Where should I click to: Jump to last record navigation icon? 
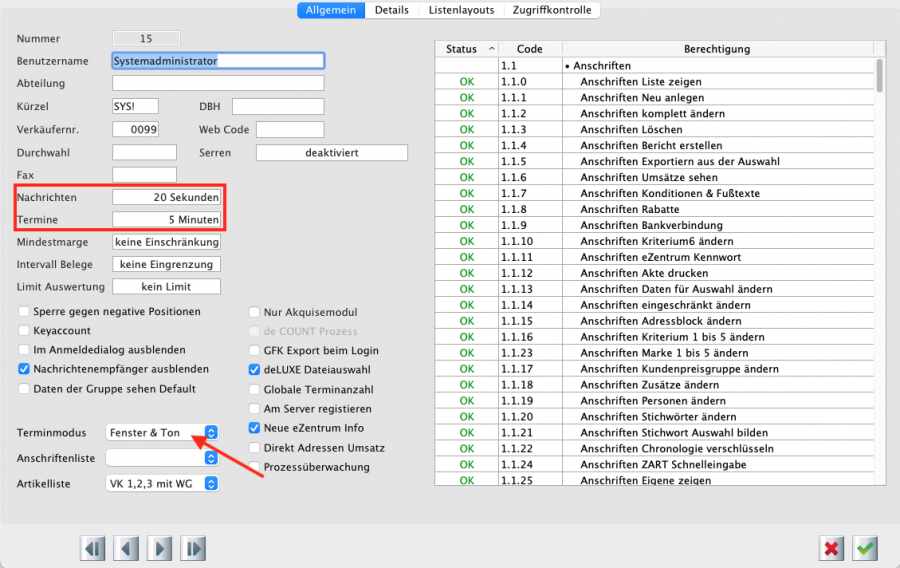(194, 548)
